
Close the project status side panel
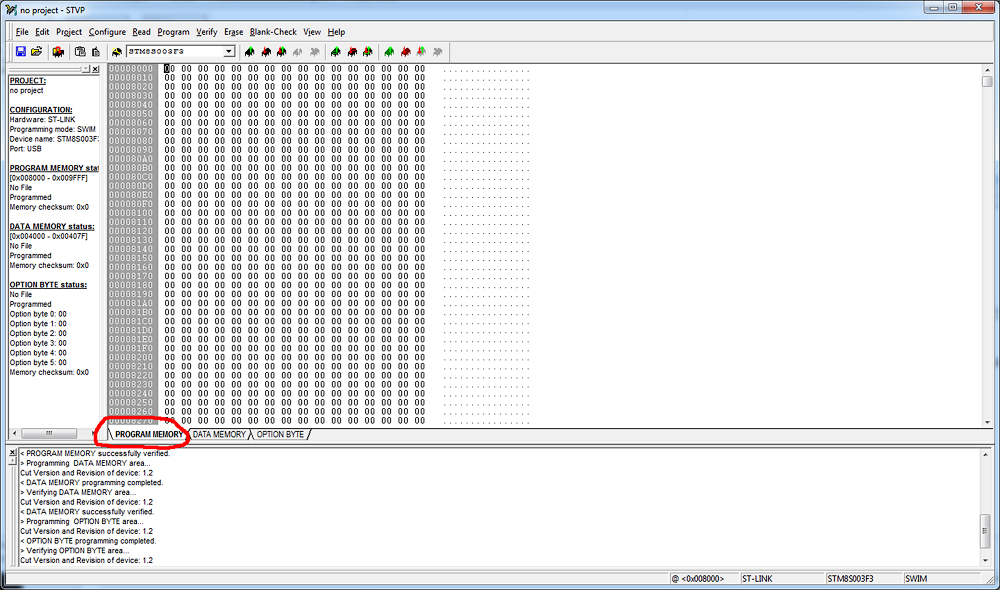(x=95, y=69)
